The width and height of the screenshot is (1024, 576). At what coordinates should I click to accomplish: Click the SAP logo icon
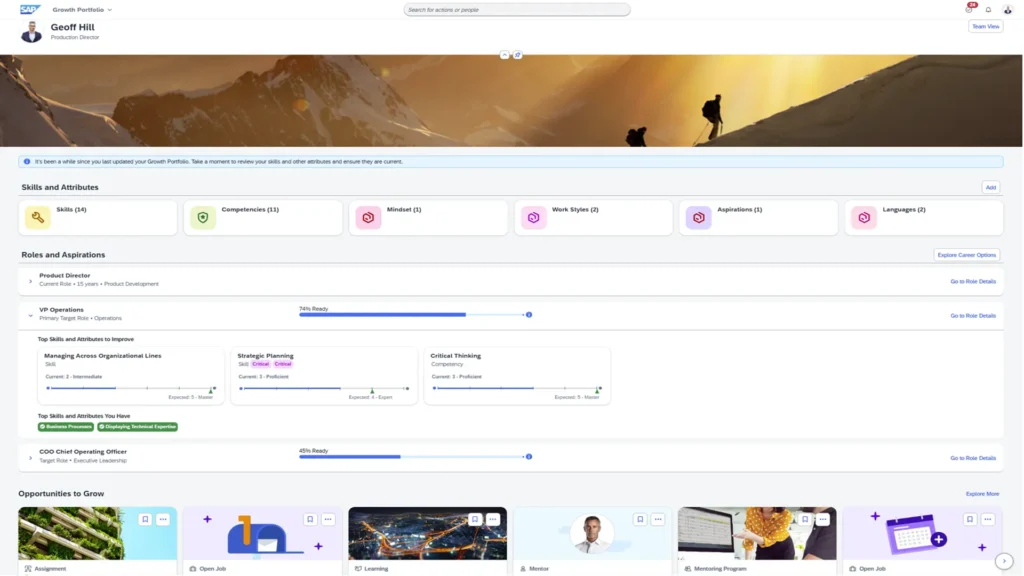click(x=29, y=9)
